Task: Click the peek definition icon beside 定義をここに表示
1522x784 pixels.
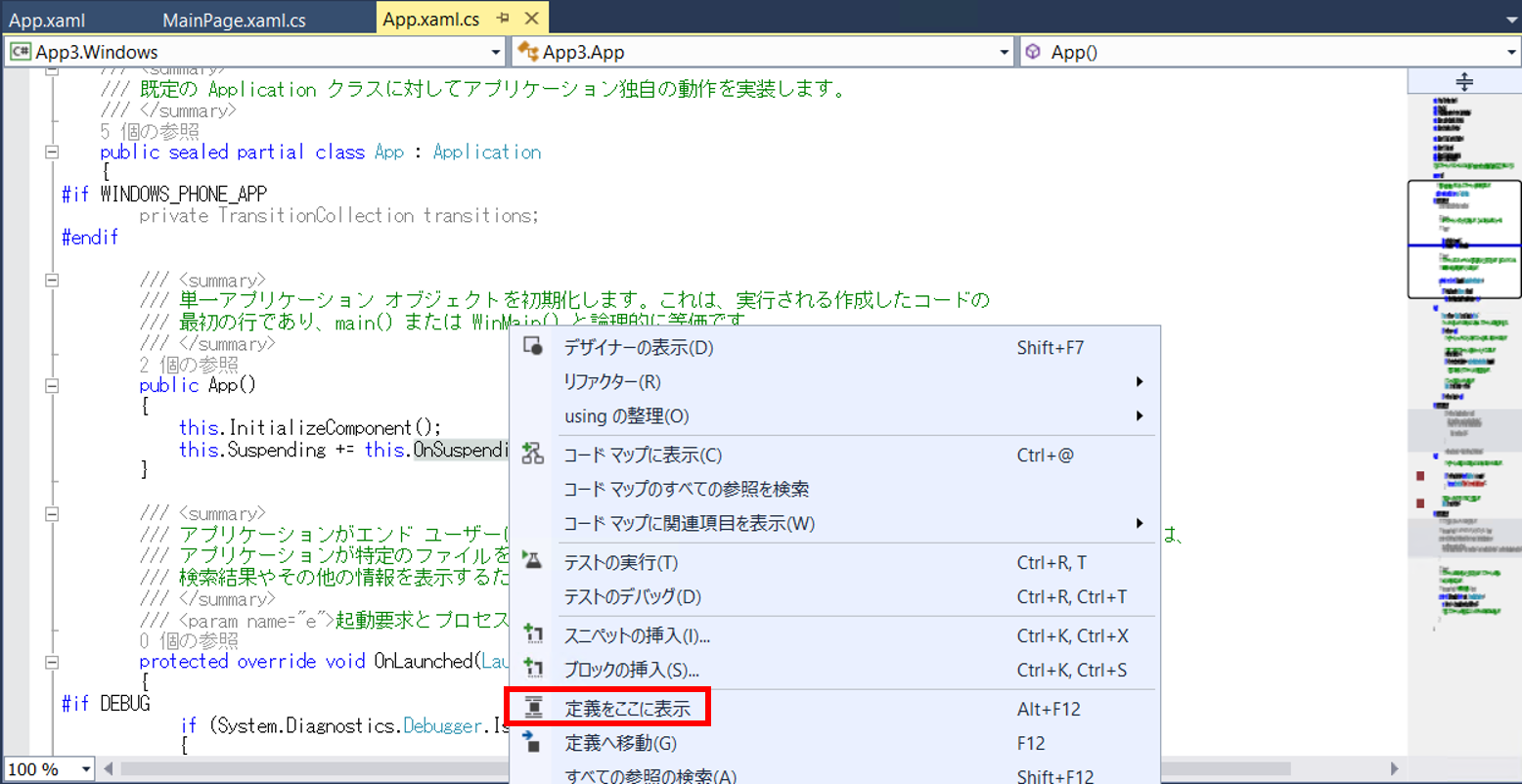Action: click(533, 708)
